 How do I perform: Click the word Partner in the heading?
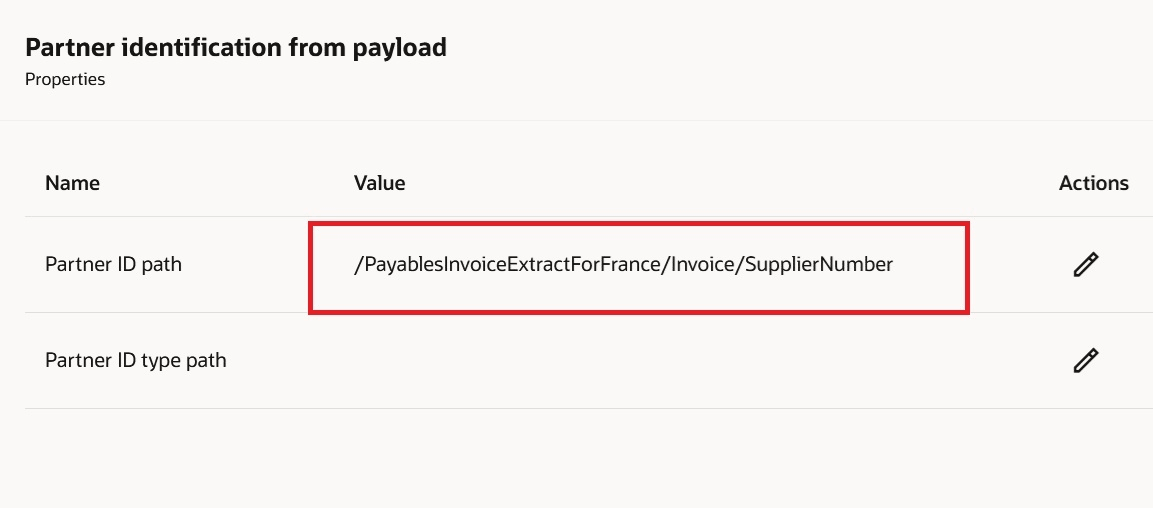68,48
